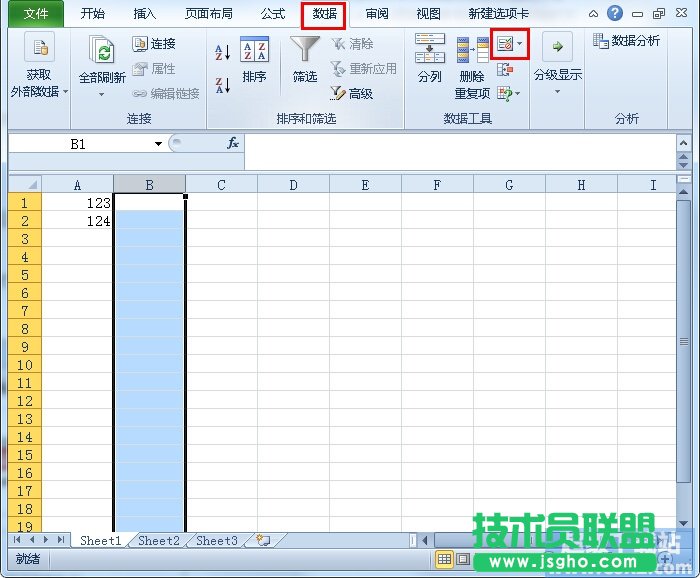This screenshot has width=700, height=578.
Task: Minimize the ribbon with the caret icon
Action: click(x=593, y=14)
